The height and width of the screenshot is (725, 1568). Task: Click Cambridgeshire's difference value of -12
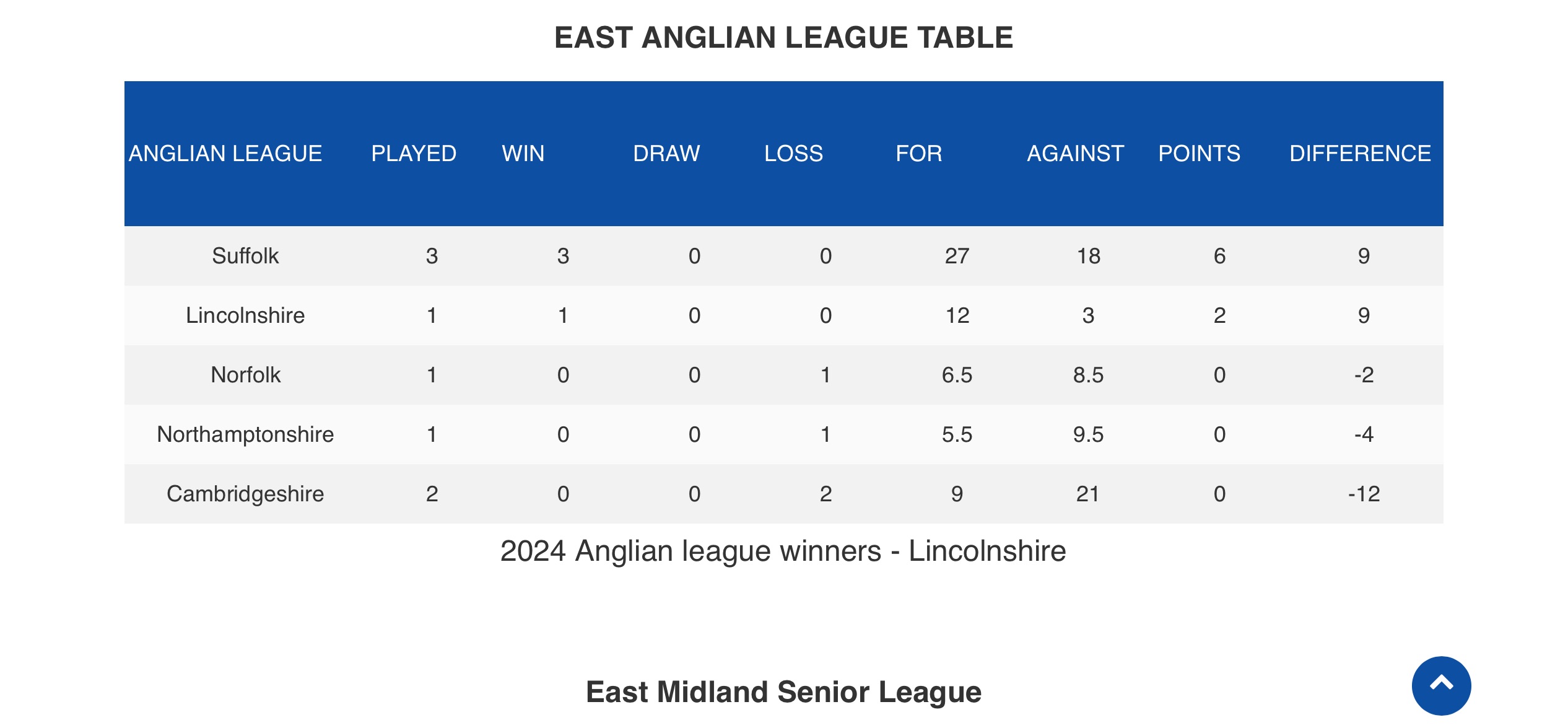(1364, 494)
